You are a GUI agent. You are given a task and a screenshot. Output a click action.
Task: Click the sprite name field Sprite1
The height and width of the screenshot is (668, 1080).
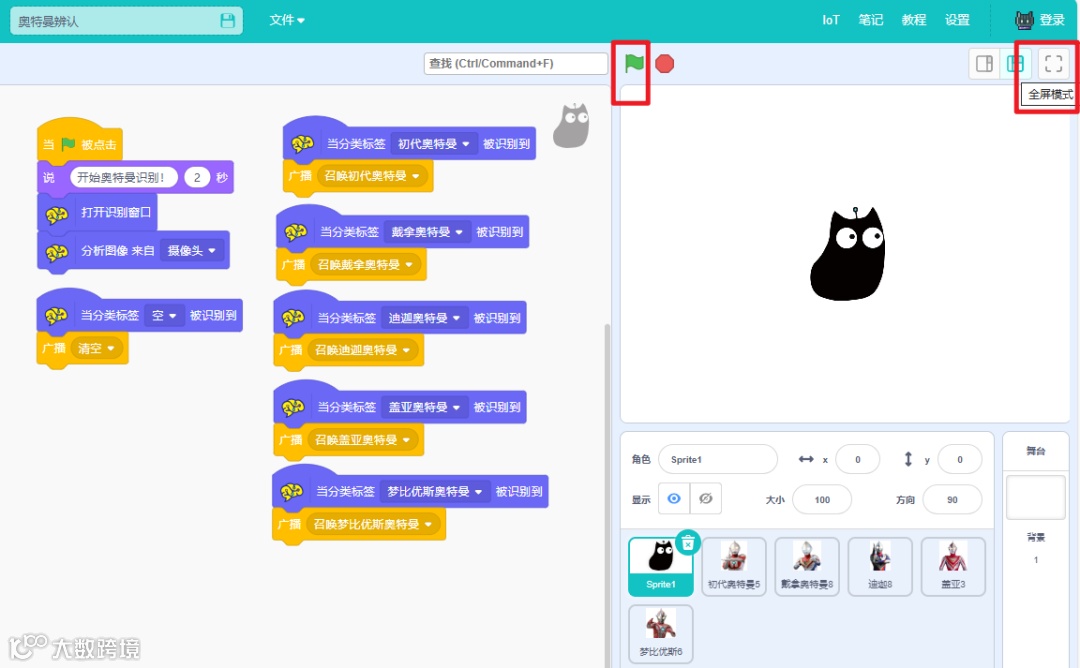[718, 459]
